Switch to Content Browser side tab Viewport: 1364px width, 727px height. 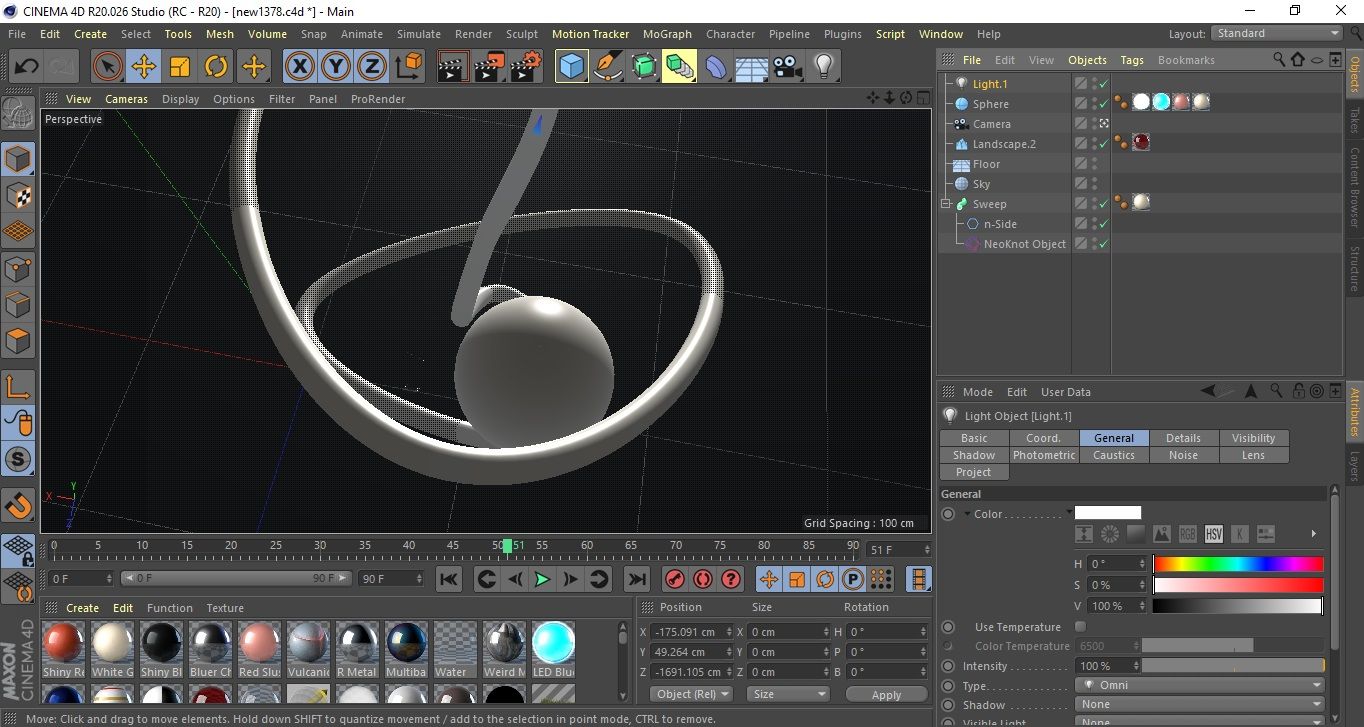click(x=1355, y=186)
